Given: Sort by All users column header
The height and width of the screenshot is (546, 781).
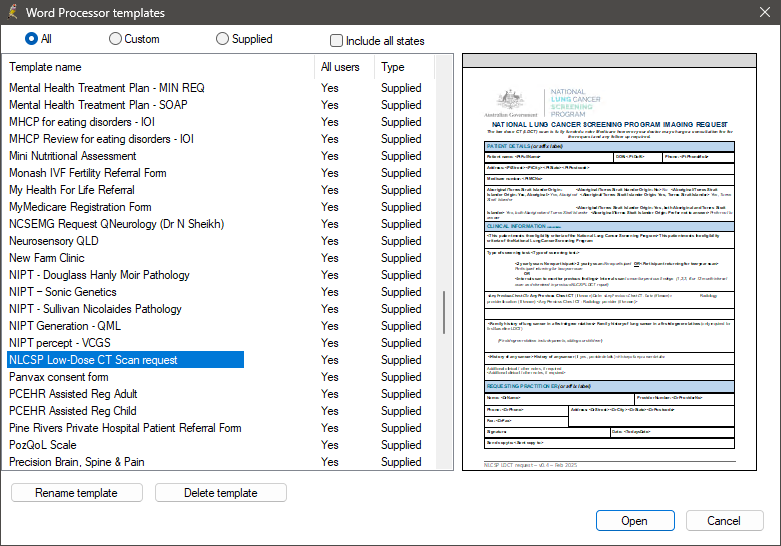Looking at the screenshot, I should click(x=340, y=67).
